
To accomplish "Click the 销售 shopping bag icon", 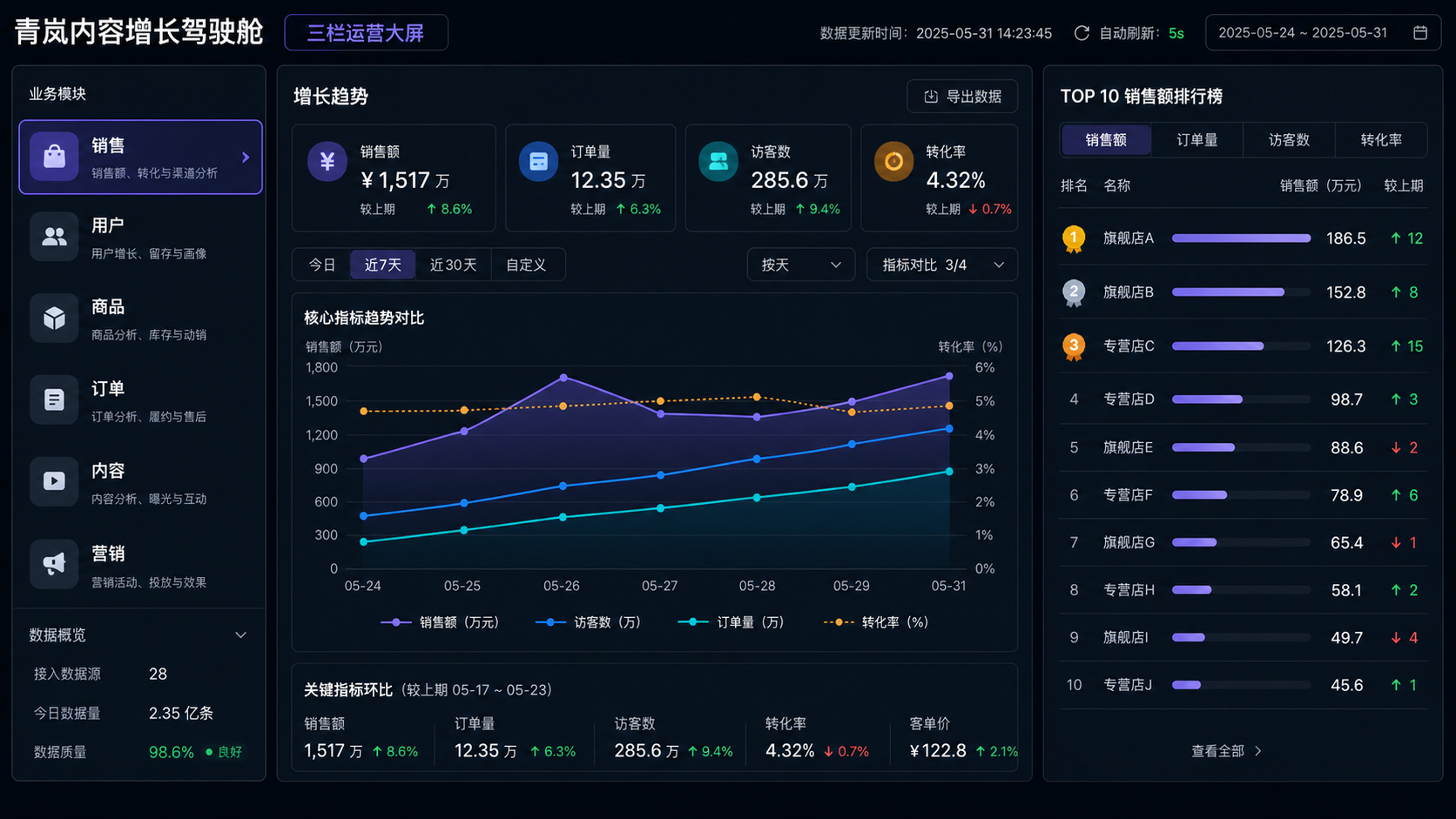I will point(54,157).
